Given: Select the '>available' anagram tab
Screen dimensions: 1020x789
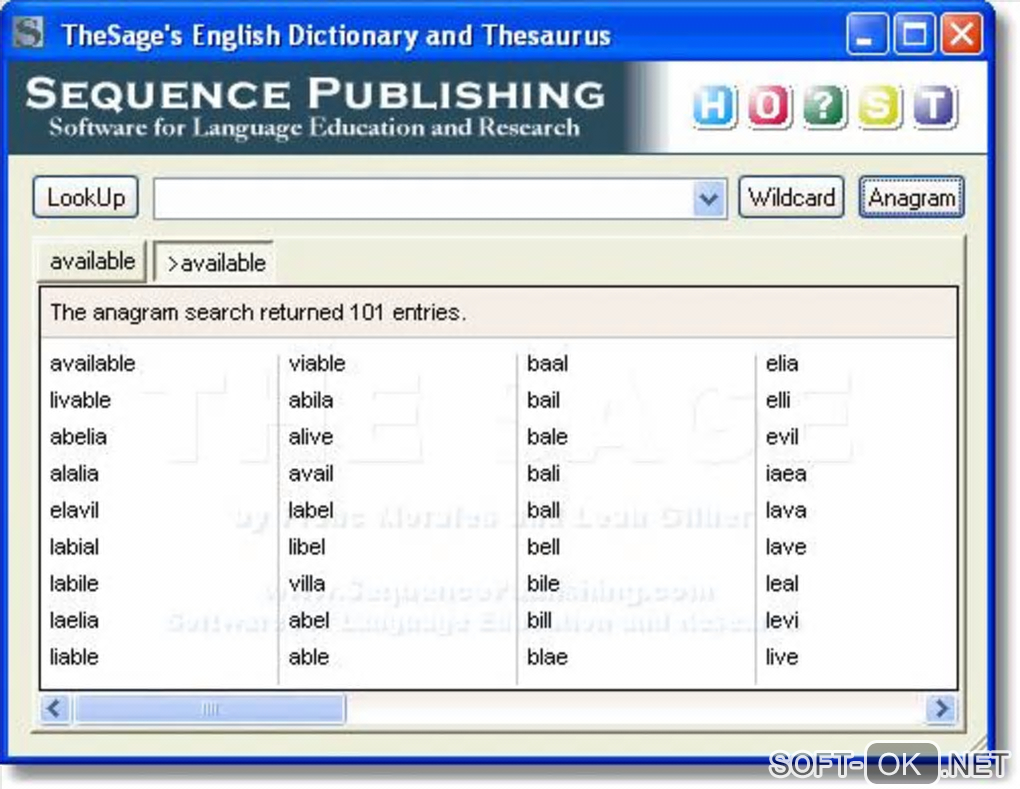Looking at the screenshot, I should [x=215, y=263].
